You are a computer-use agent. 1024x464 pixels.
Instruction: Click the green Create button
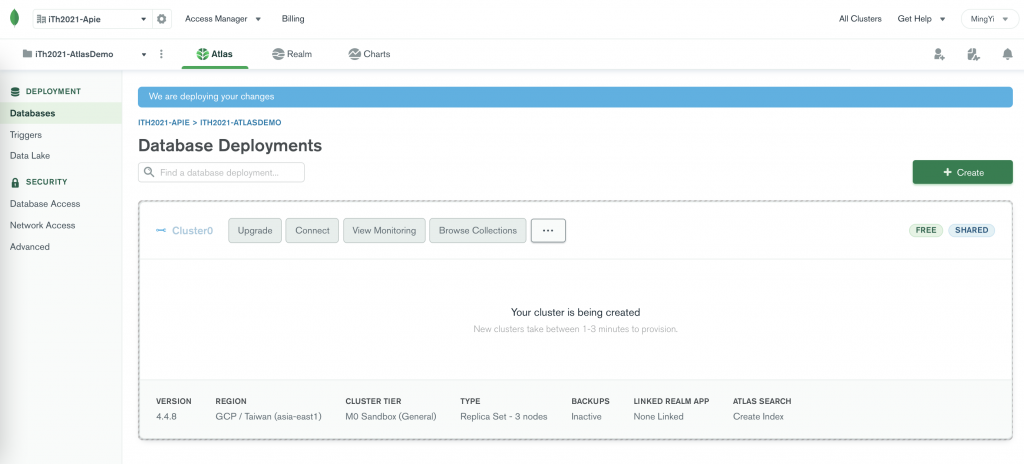[963, 173]
